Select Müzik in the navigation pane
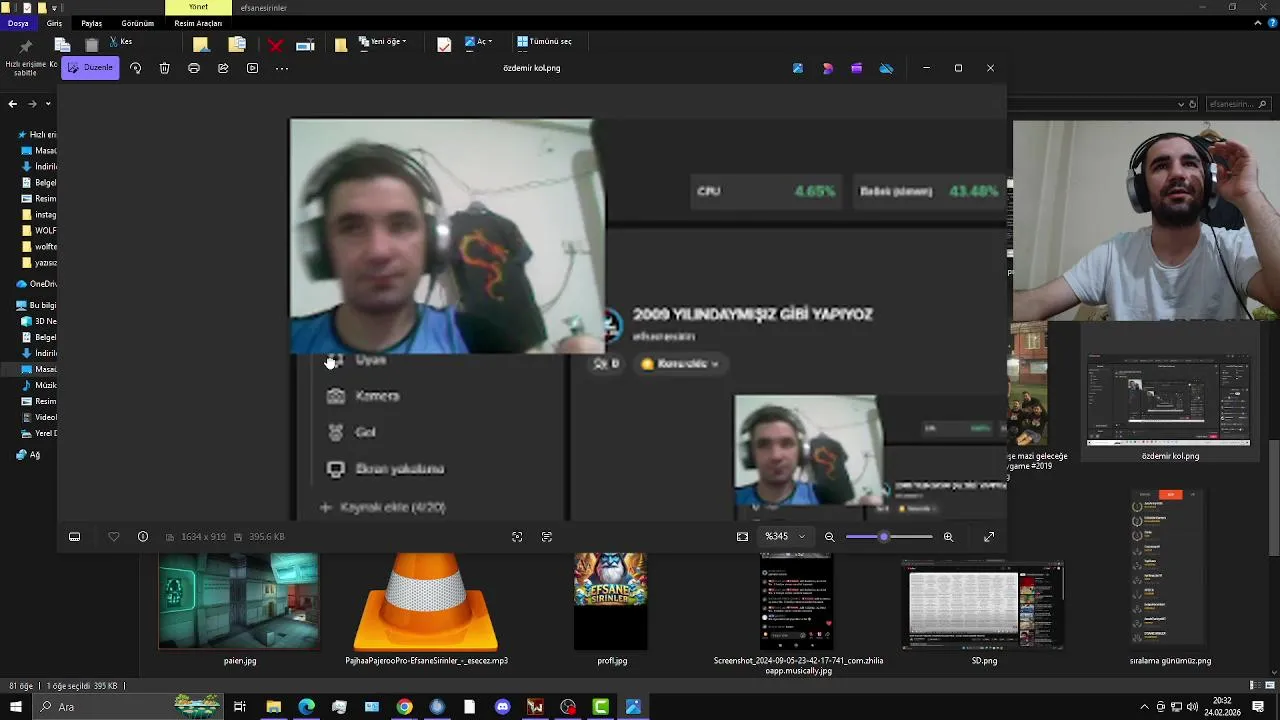Screen dimensions: 1280x720 tap(40, 385)
